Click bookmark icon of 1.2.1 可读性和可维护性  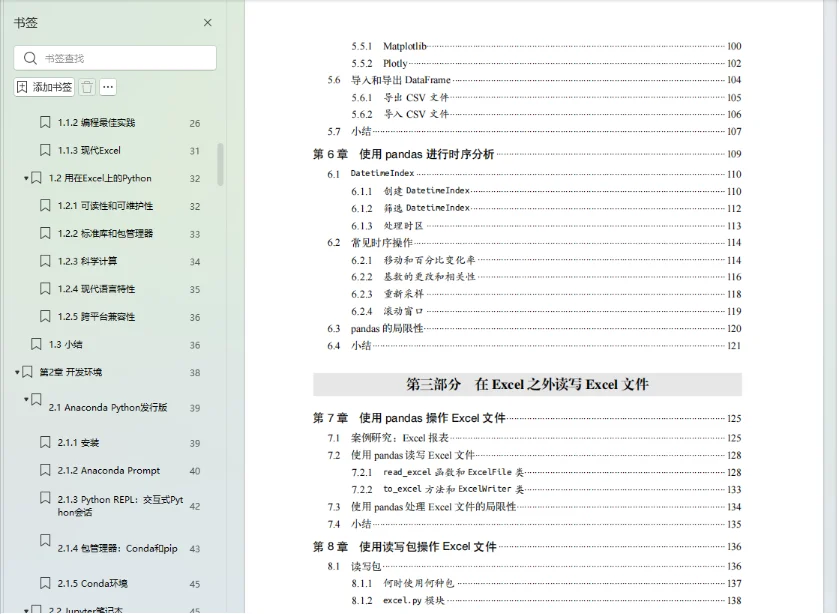coord(45,206)
